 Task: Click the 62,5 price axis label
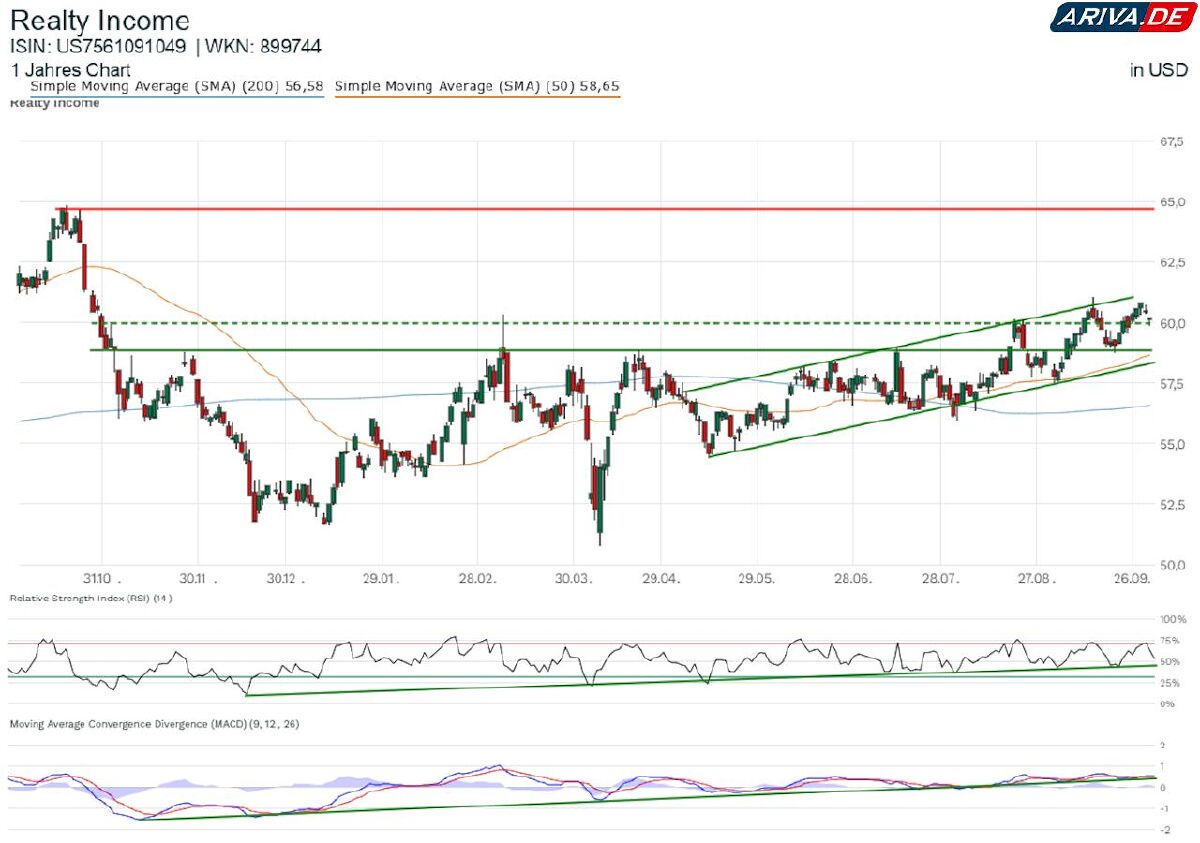(1173, 262)
